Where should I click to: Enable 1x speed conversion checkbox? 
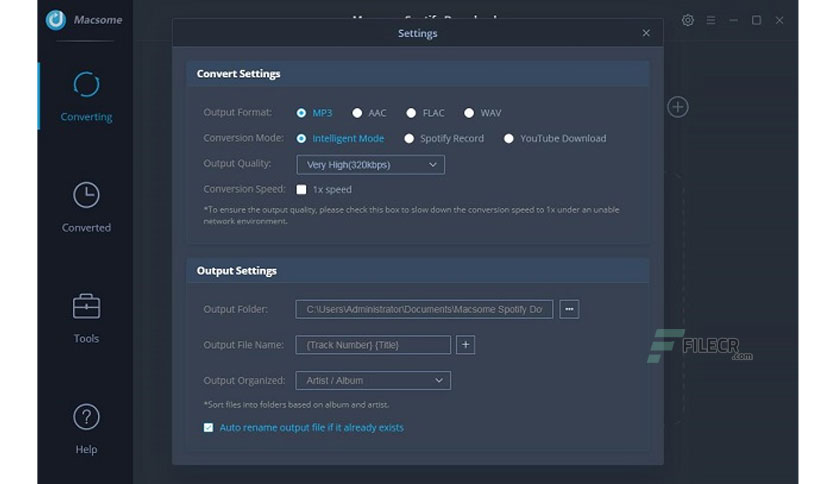(x=301, y=189)
